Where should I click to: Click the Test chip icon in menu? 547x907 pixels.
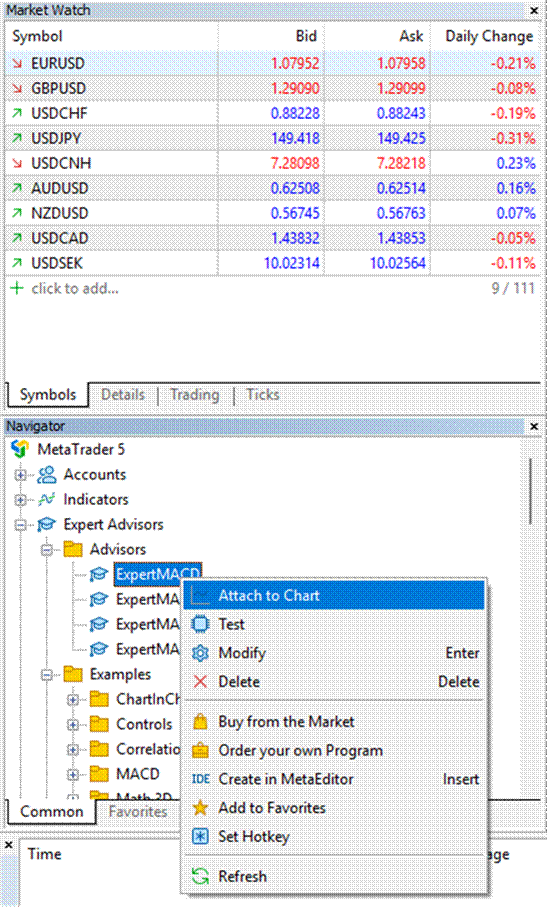200,624
